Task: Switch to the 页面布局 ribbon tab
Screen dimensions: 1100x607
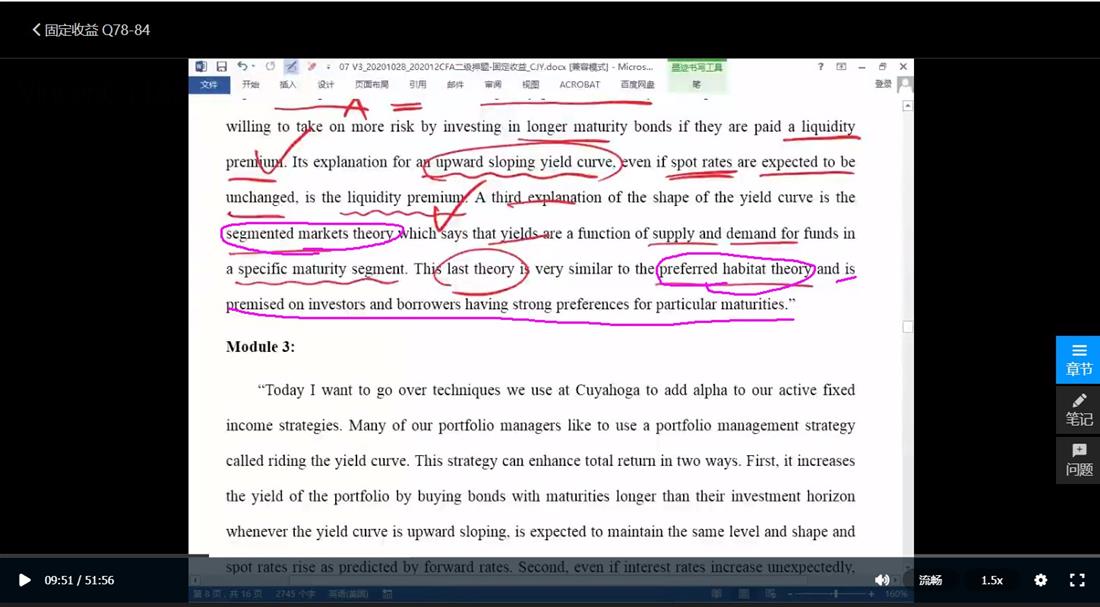Action: tap(372, 84)
